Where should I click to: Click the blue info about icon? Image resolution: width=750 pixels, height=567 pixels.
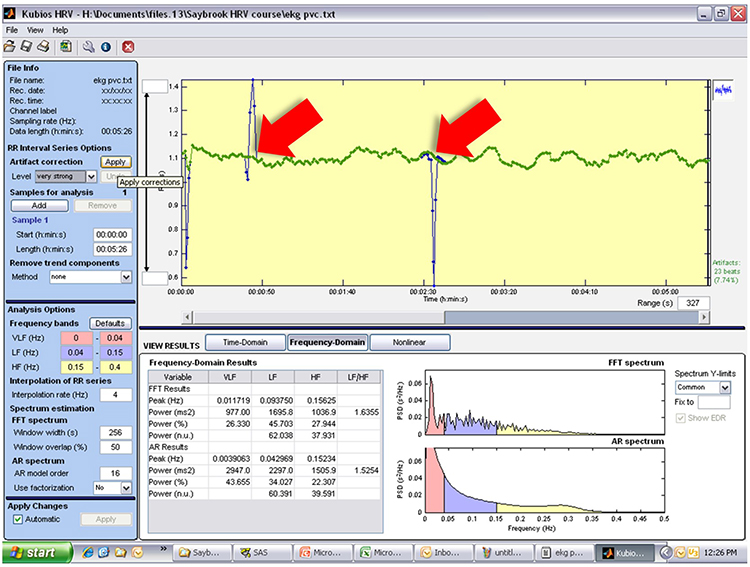[105, 46]
